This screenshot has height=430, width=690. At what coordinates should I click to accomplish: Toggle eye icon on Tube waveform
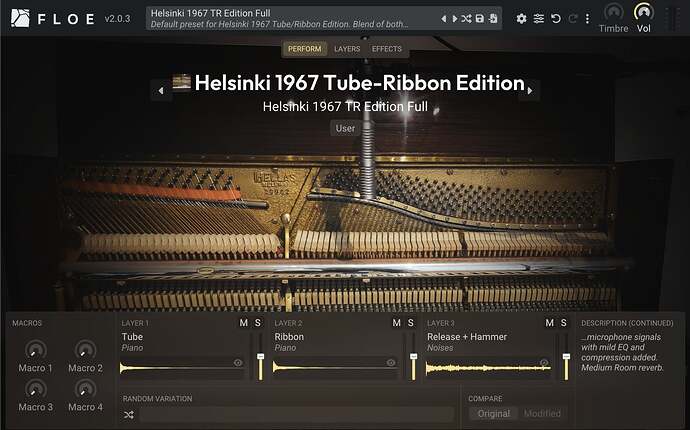click(238, 363)
